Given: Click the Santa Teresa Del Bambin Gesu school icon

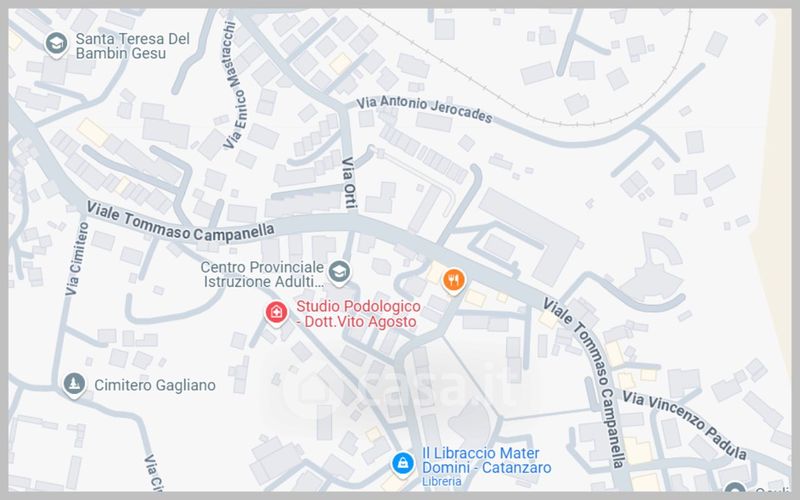Looking at the screenshot, I should (56, 44).
